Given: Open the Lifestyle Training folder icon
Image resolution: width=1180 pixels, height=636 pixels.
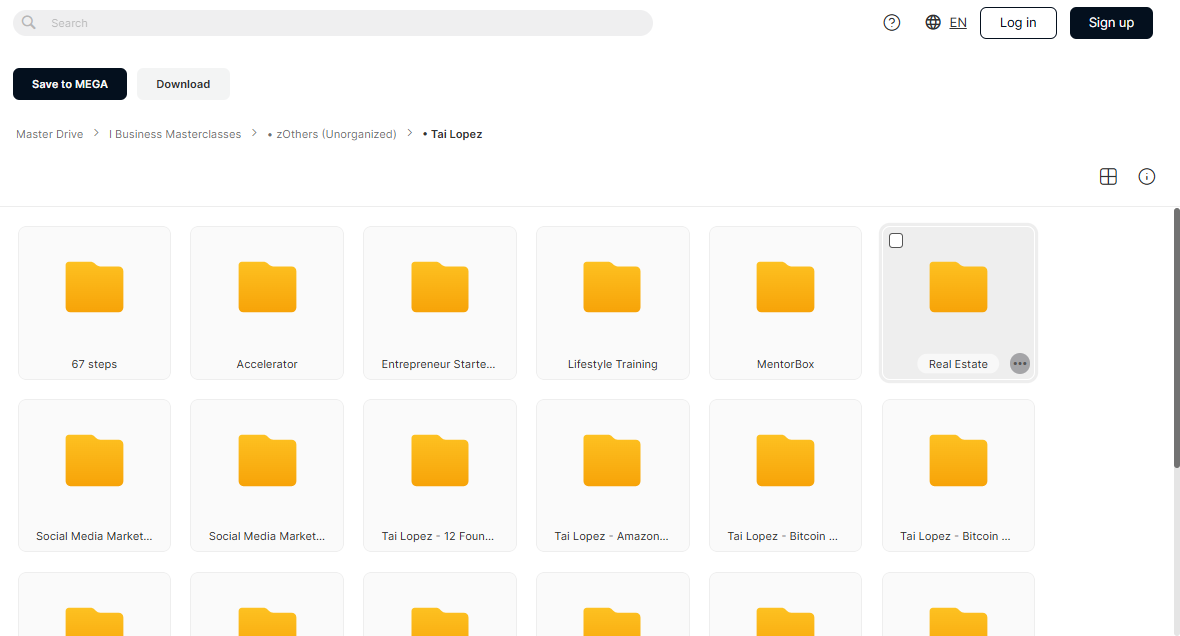Looking at the screenshot, I should click(x=613, y=287).
